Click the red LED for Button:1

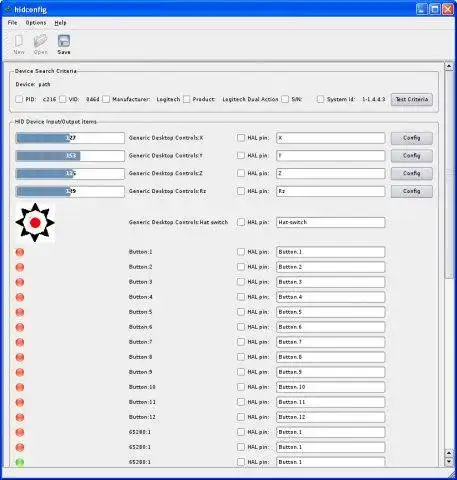(x=20, y=252)
